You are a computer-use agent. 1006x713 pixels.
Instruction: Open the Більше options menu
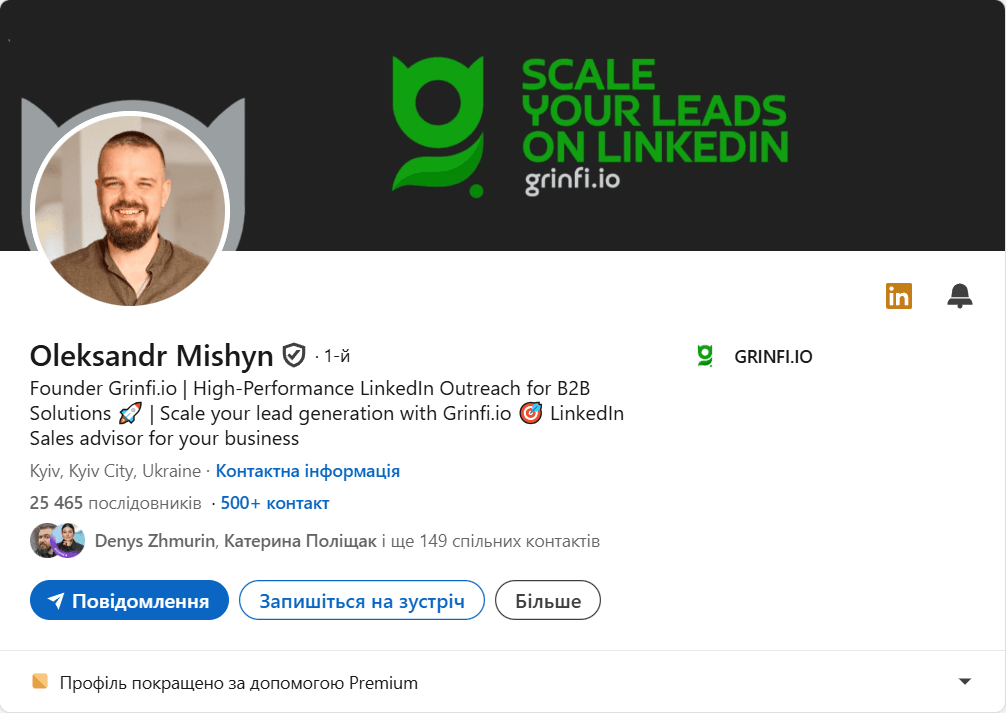click(x=548, y=601)
